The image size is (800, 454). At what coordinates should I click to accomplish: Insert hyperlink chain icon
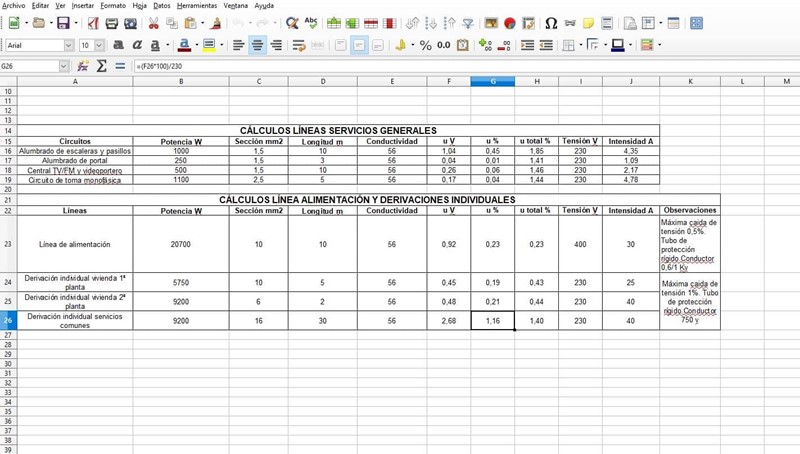pyautogui.click(x=570, y=23)
